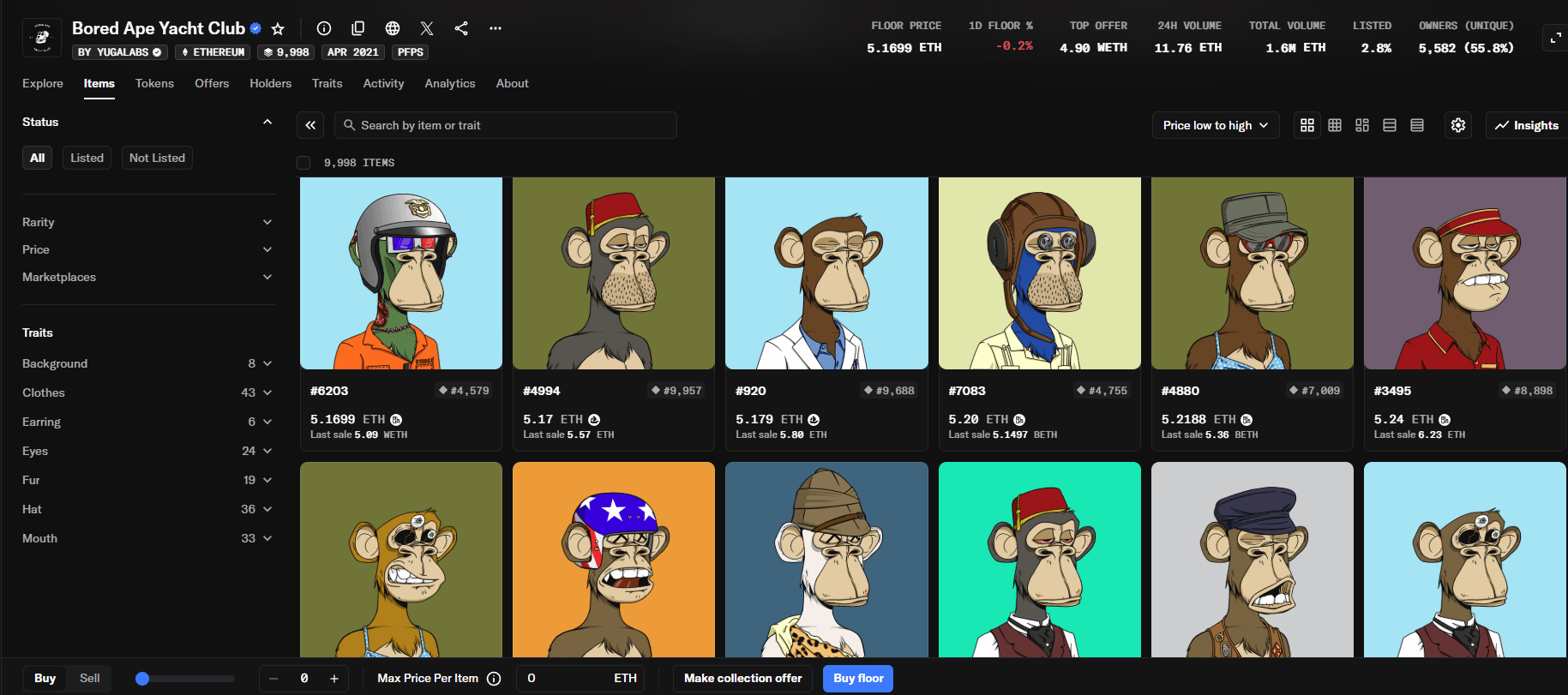This screenshot has height=695, width=1568.
Task: Click the rarity rank badge #9,957
Action: pyautogui.click(x=676, y=391)
